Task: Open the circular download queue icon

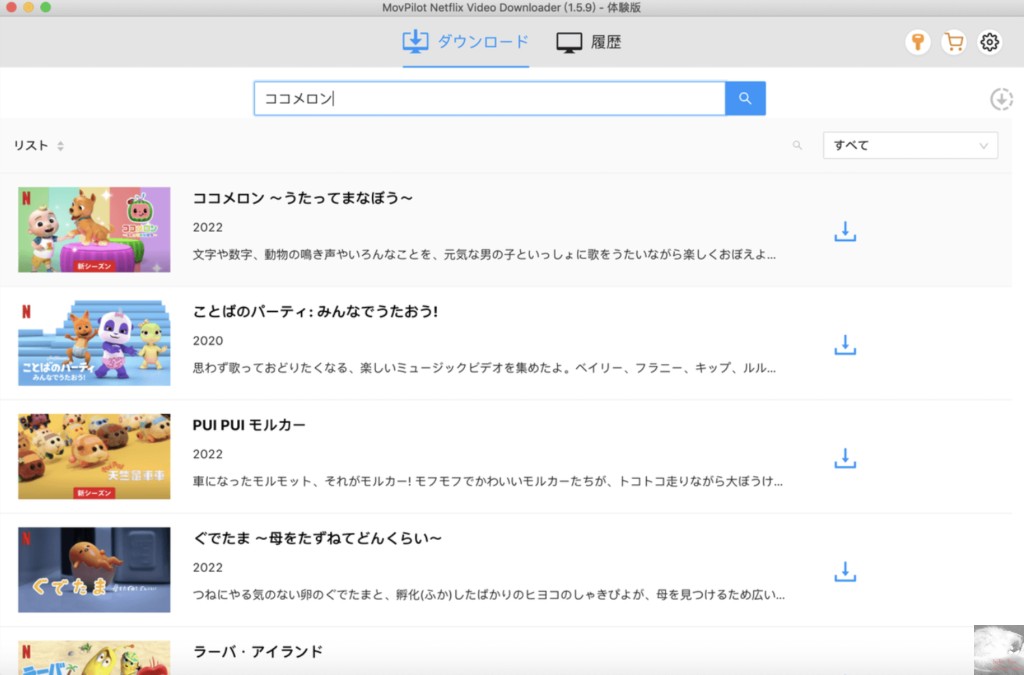Action: click(1001, 99)
